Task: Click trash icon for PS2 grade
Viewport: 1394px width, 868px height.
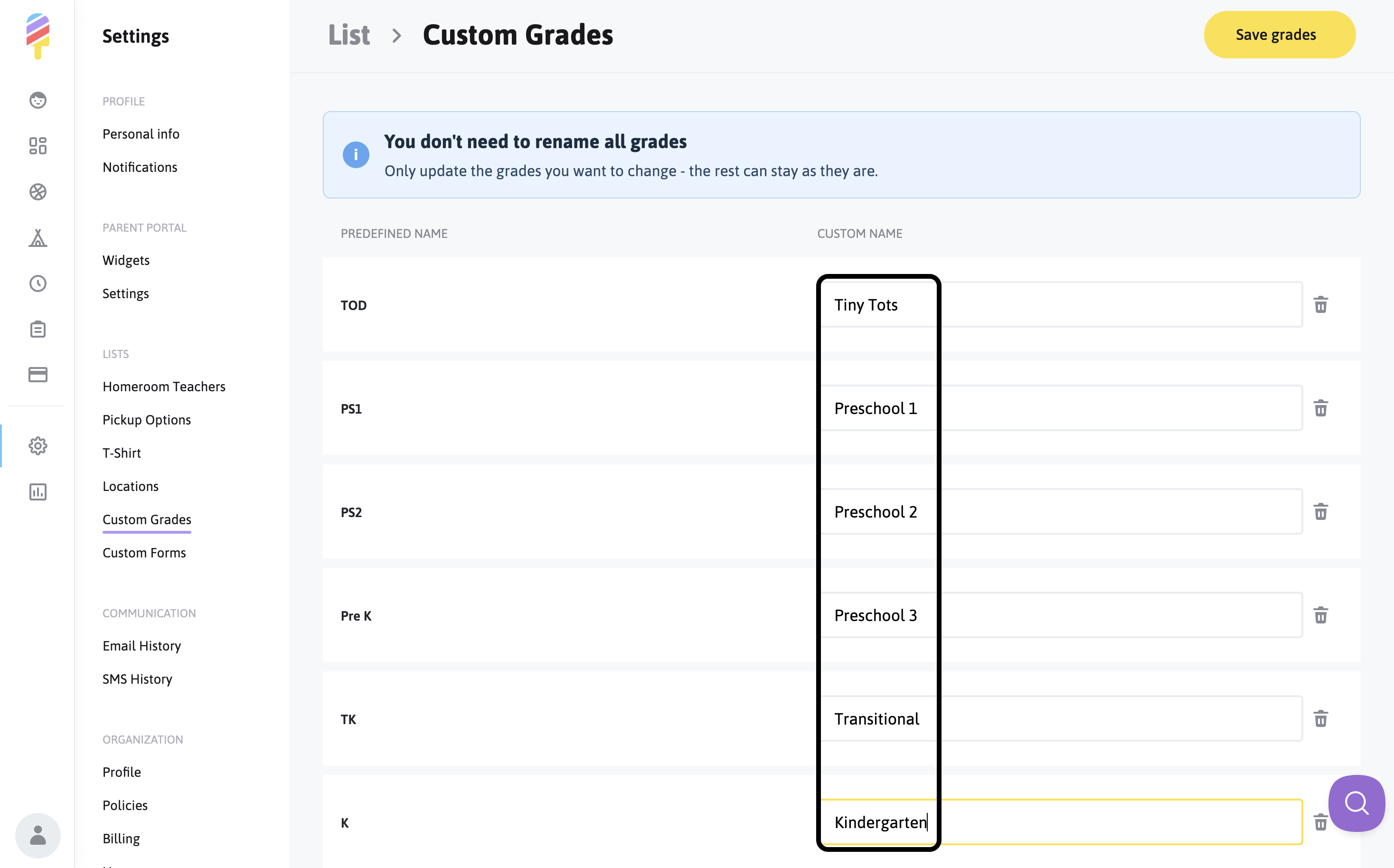Action: (1320, 511)
